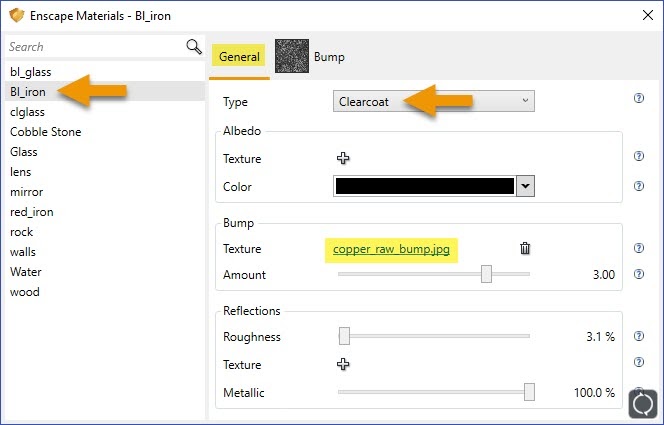The image size is (664, 425).
Task: Click the Metallic slider handle
Action: 529,393
